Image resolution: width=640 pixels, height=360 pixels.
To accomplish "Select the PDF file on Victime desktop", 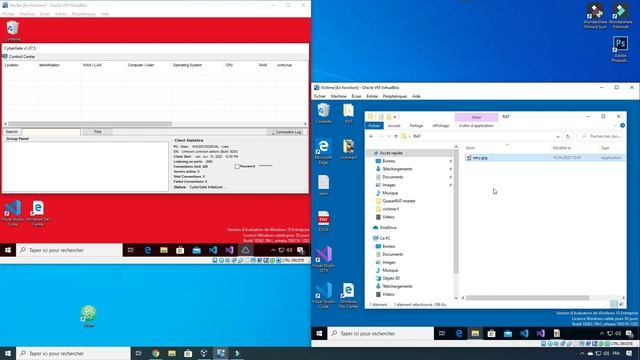I will point(323,221).
